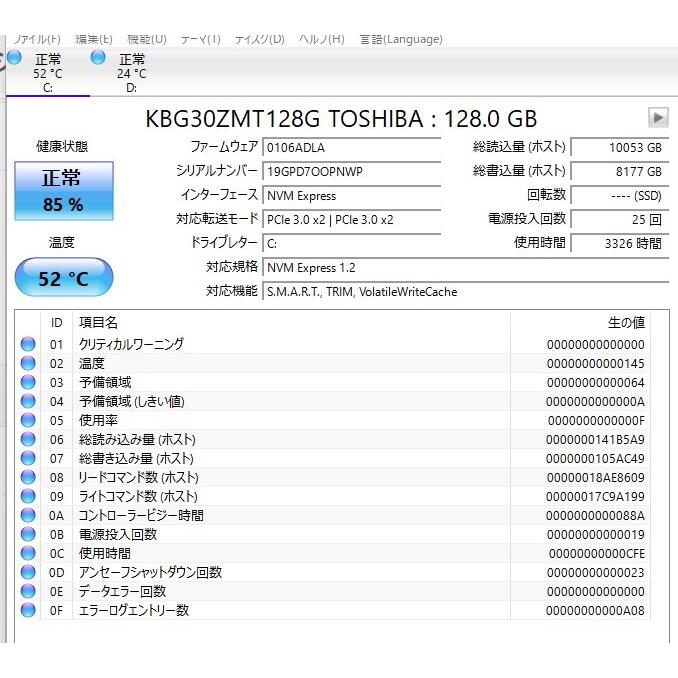Click the 52 °C temperature button
Image resolution: width=678 pixels, height=678 pixels.
coord(64,278)
